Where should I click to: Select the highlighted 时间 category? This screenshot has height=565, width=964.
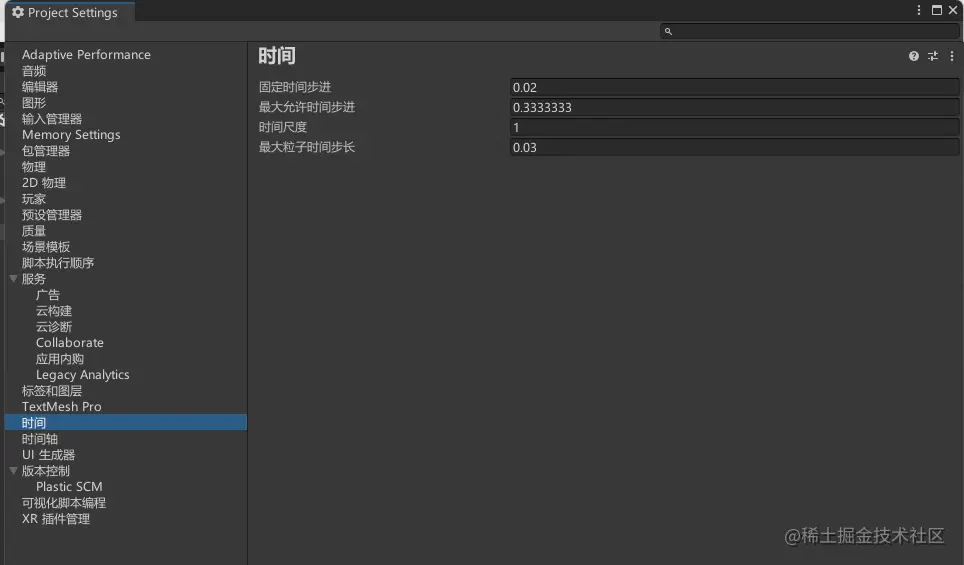point(125,422)
